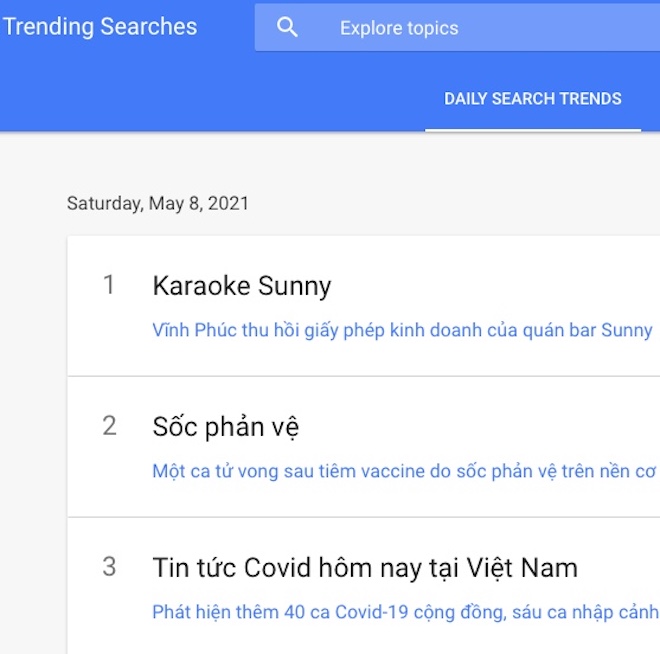
Task: Switch to the Daily Search Trends tab
Action: pos(532,99)
